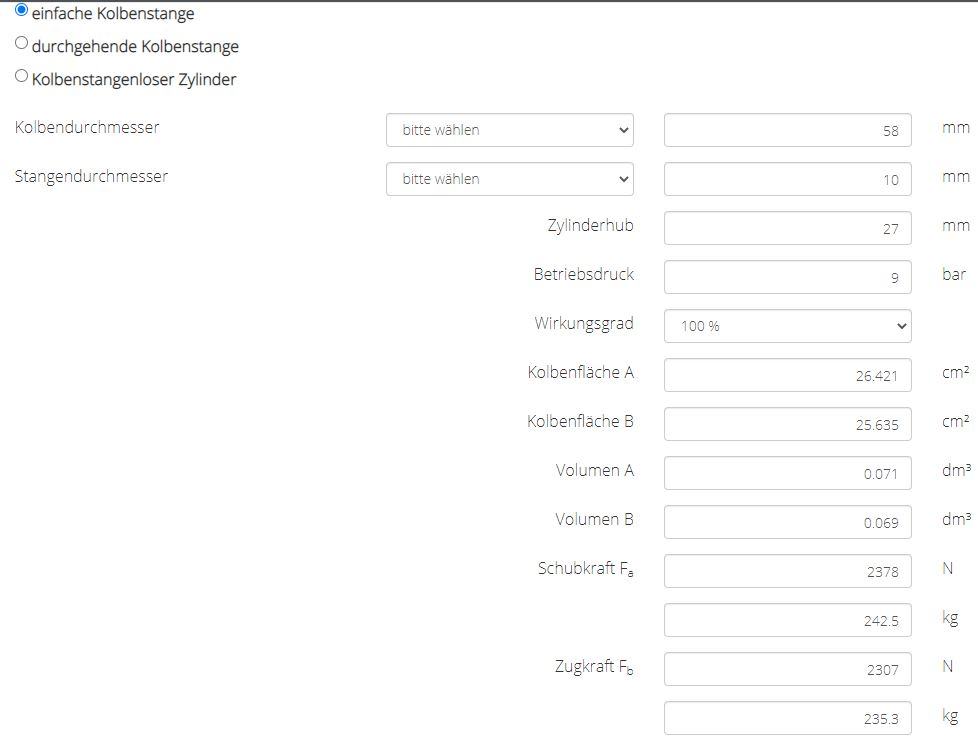This screenshot has height=746, width=978.
Task: Click the Kolbendurchmesser mm input field
Action: (787, 130)
